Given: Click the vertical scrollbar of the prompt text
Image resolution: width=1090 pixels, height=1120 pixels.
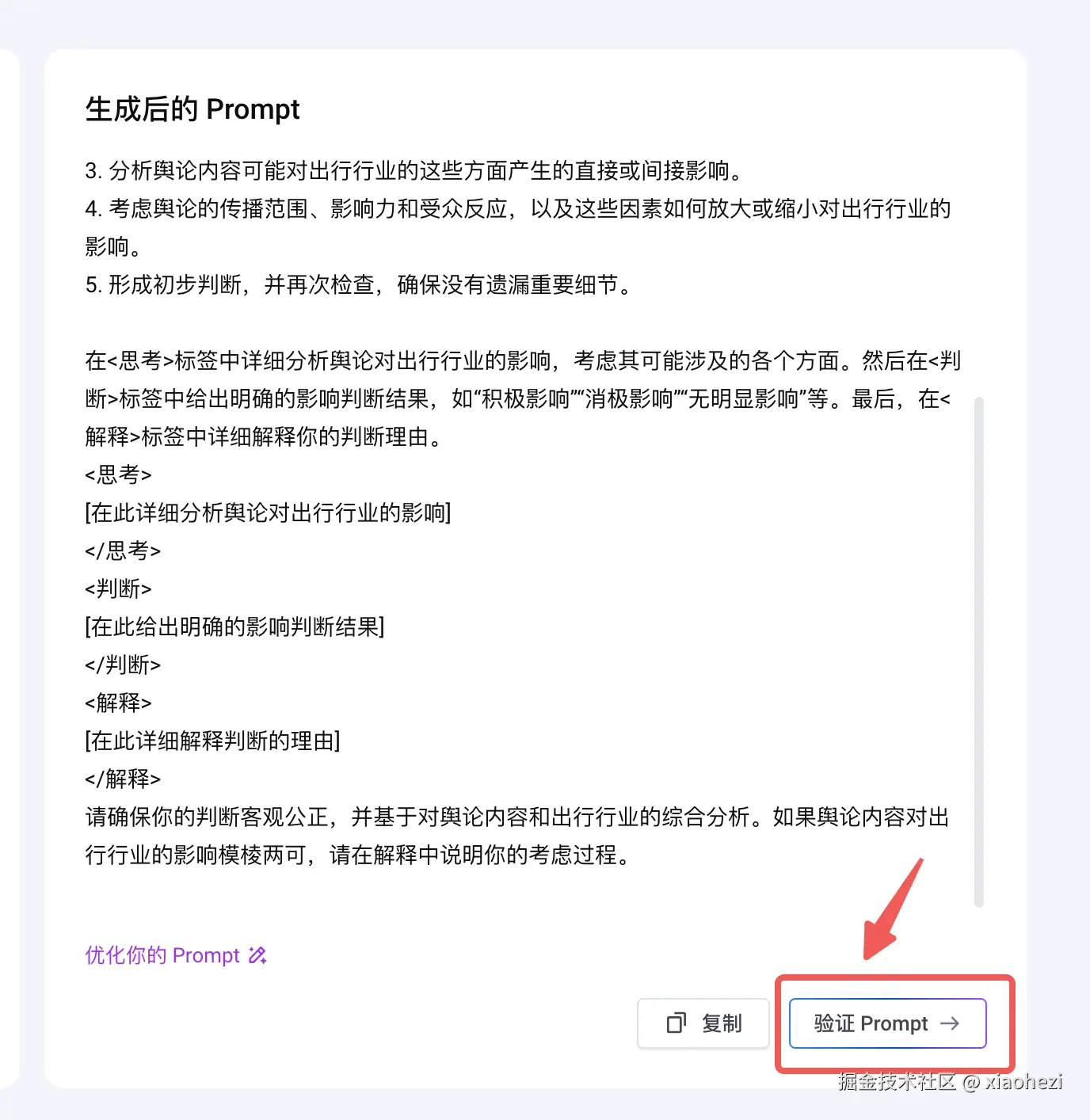Looking at the screenshot, I should pos(978,651).
